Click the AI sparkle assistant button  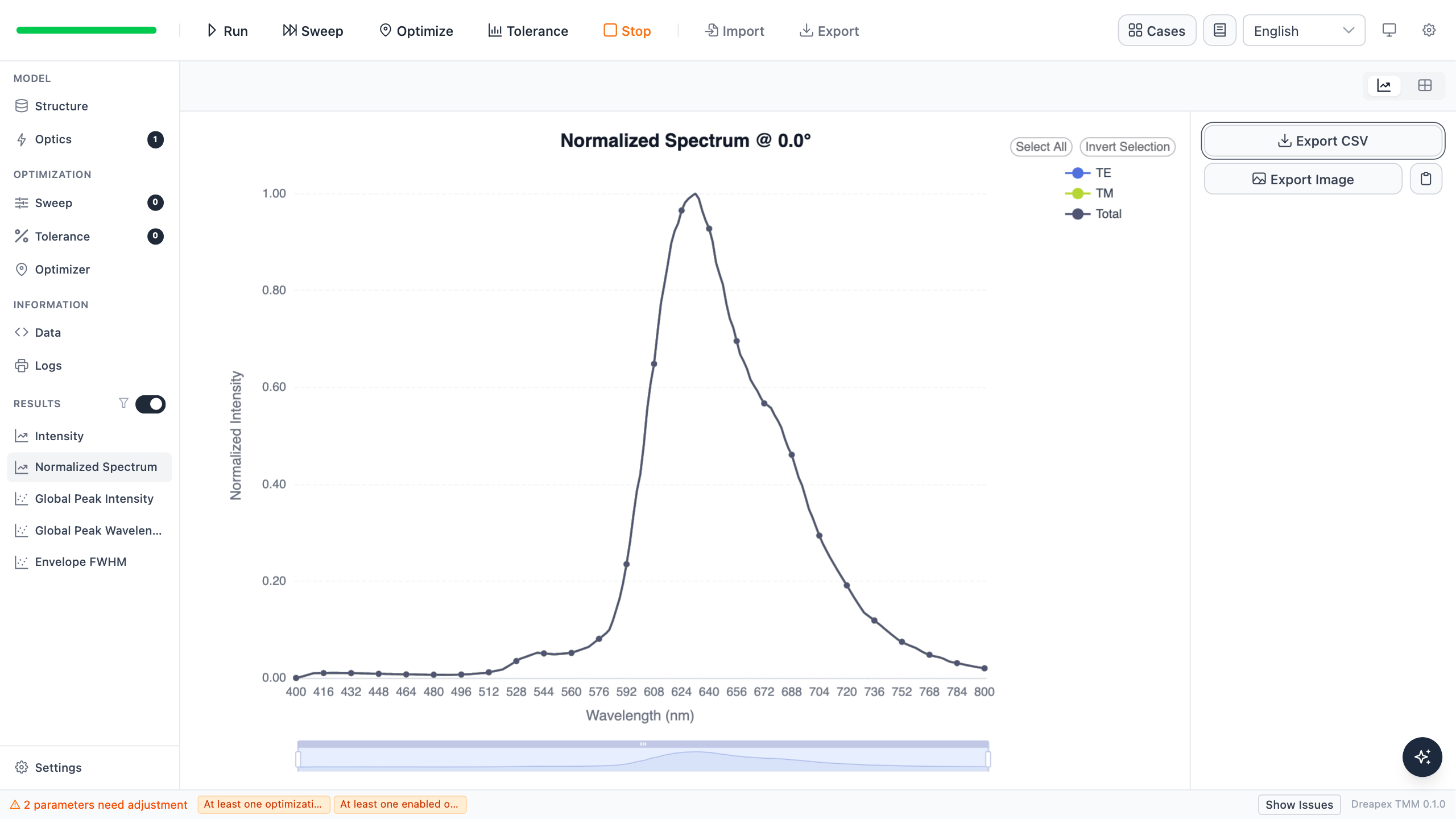(1422, 757)
